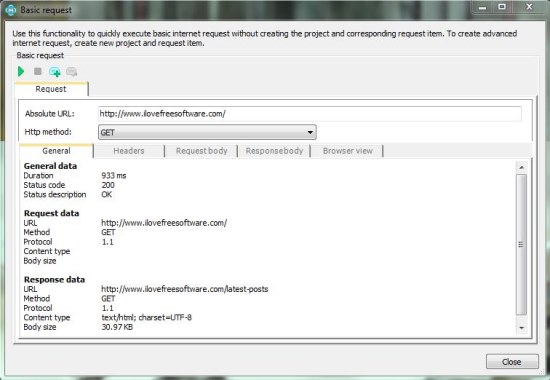This screenshot has width=550, height=380.
Task: Click the add request item icon
Action: tap(55, 72)
